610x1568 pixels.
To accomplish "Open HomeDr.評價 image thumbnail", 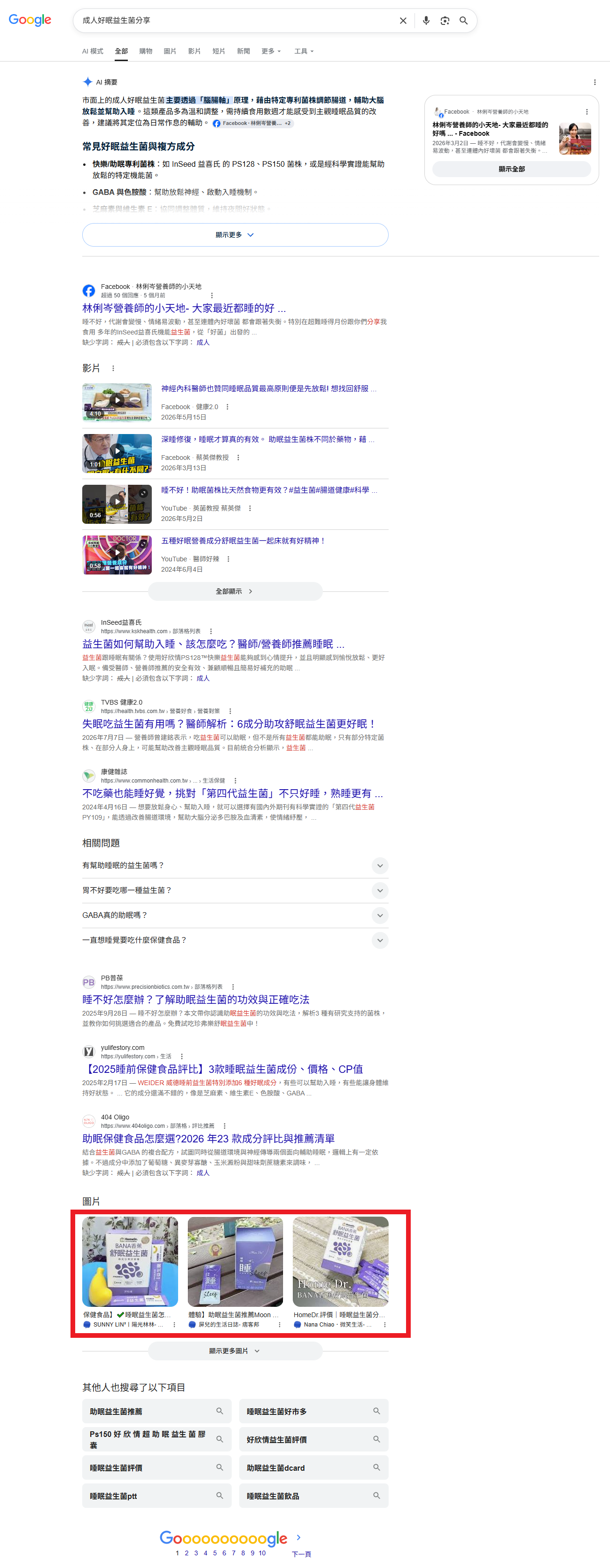I will point(341,1261).
